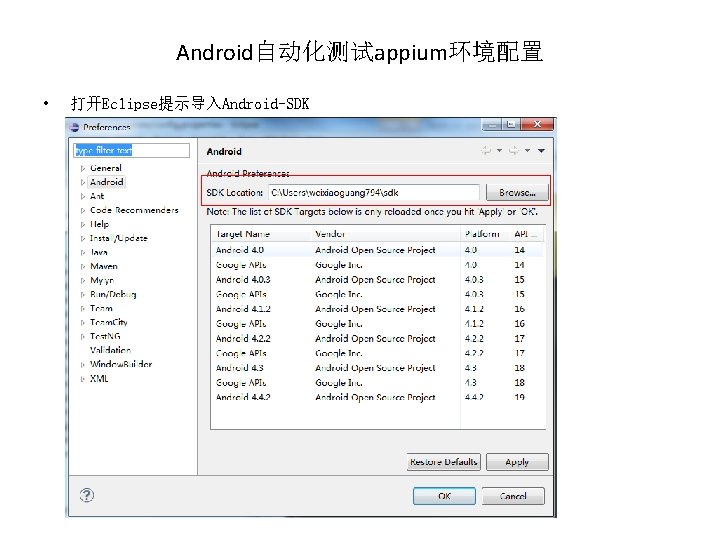The height and width of the screenshot is (540, 720).
Task: Expand the Team tree node
Action: (83, 309)
